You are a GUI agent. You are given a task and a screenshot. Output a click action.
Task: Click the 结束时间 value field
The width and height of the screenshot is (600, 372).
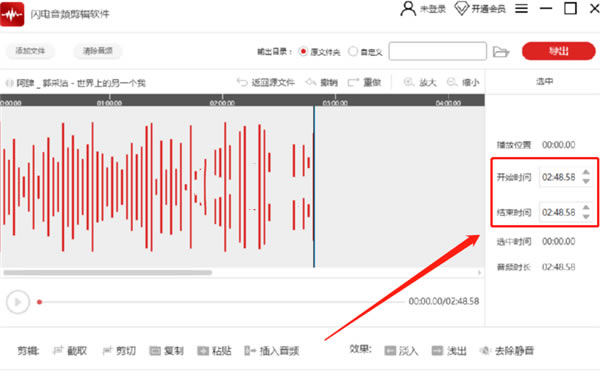click(559, 212)
